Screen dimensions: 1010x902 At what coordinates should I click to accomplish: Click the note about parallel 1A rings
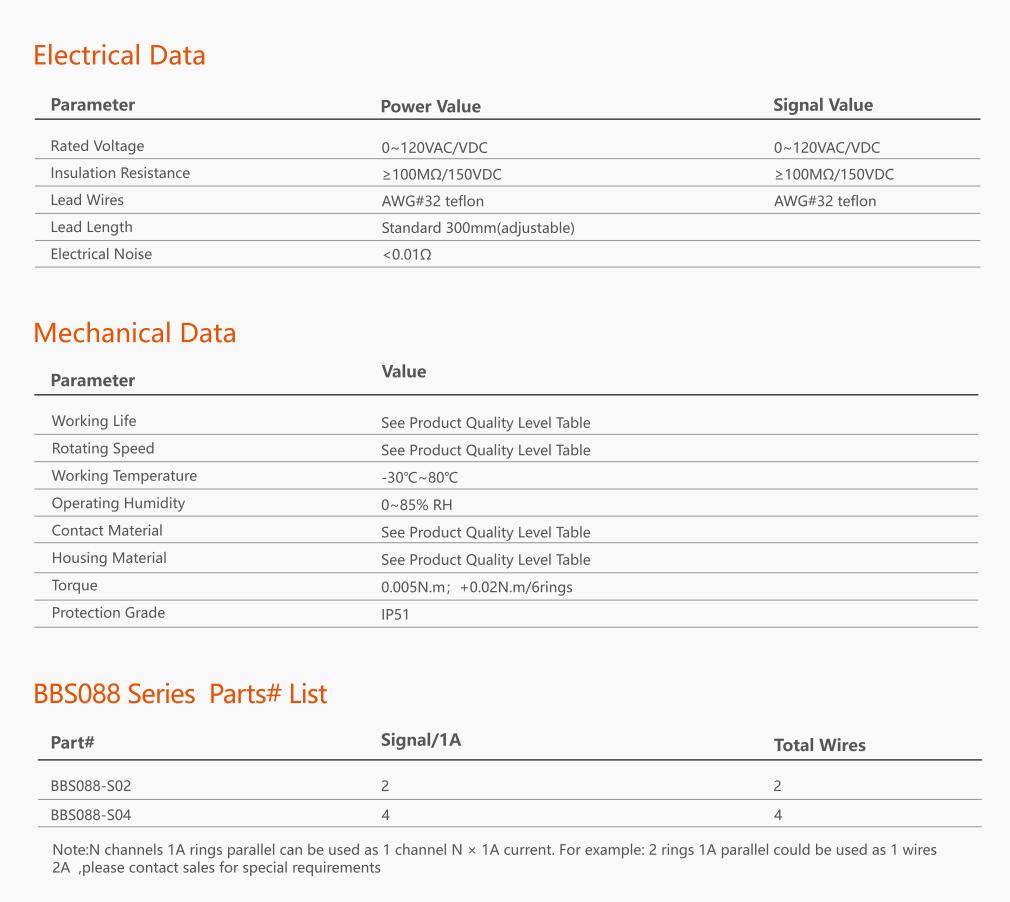coord(494,859)
